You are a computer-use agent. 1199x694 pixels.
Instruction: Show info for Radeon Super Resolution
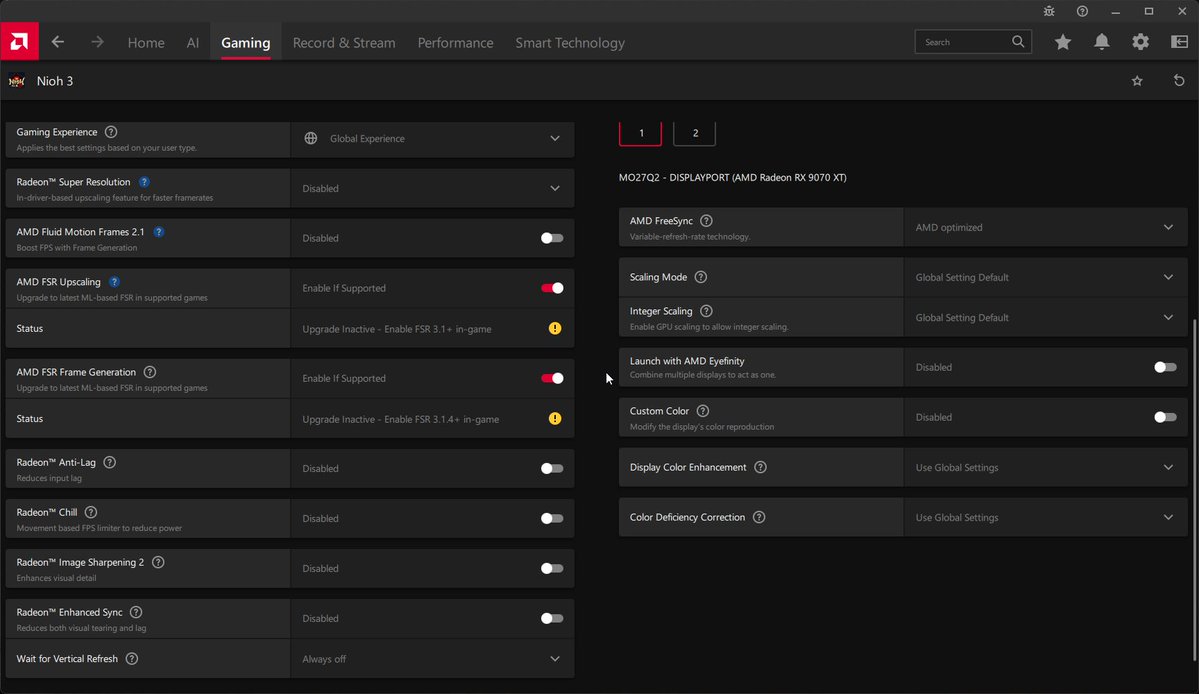(145, 182)
